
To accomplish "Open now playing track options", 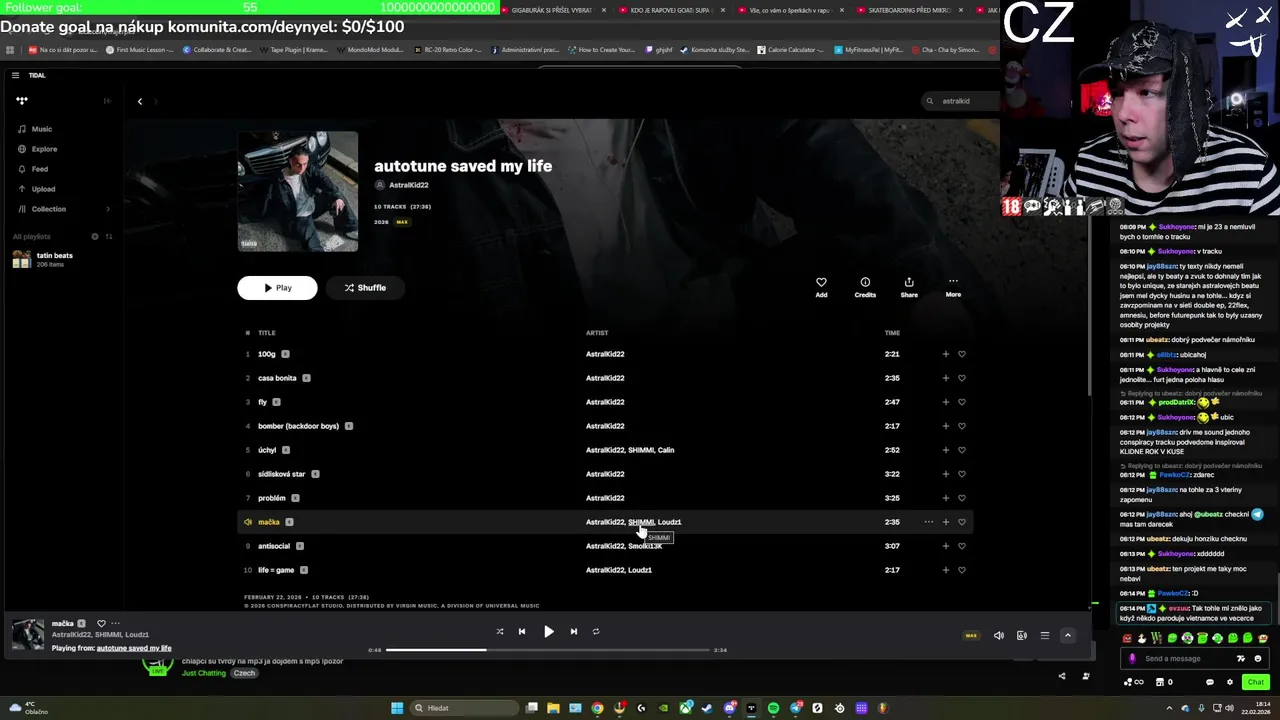I will coord(115,624).
